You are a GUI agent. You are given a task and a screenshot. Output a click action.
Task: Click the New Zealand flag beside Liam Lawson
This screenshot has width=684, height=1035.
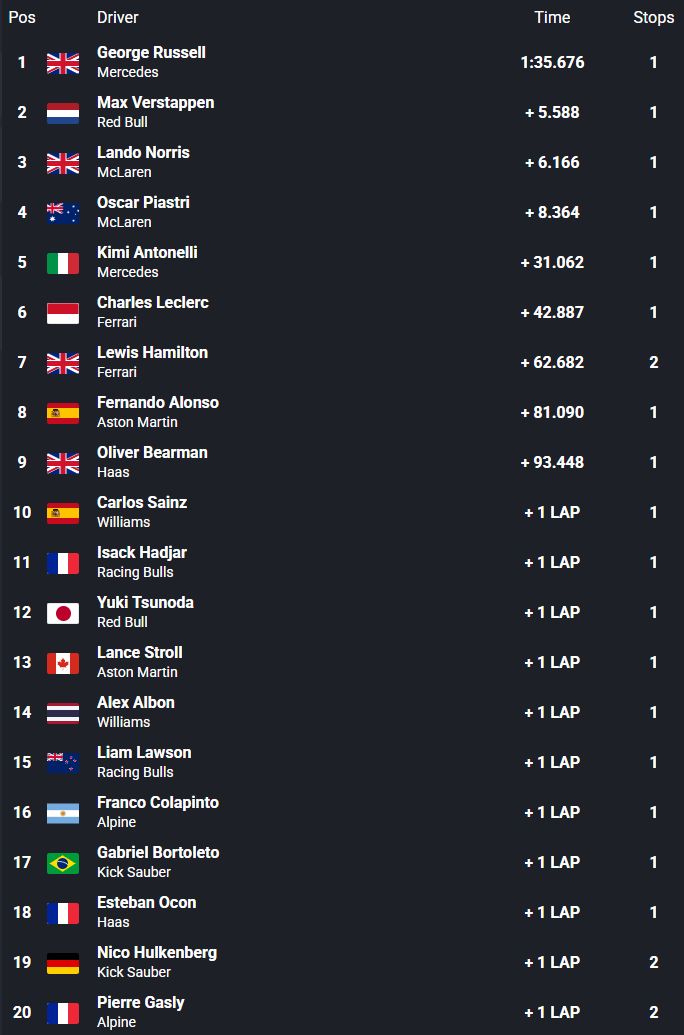pos(63,763)
